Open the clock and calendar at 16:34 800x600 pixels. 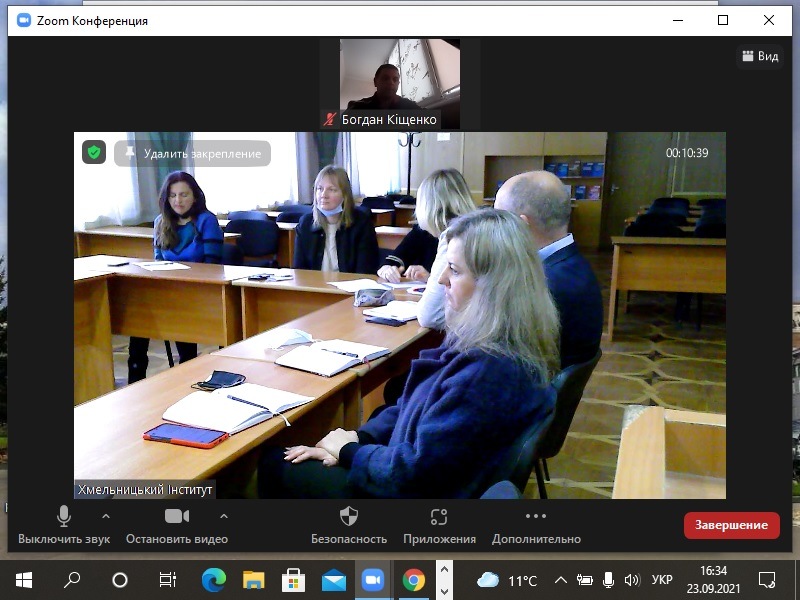(713, 580)
